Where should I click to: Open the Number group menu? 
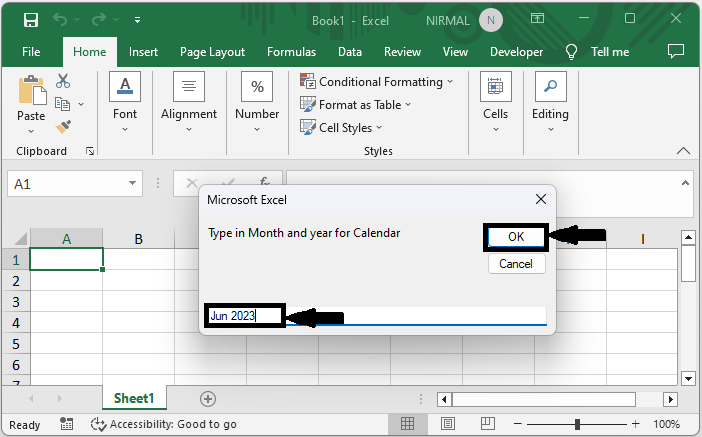pyautogui.click(x=257, y=103)
